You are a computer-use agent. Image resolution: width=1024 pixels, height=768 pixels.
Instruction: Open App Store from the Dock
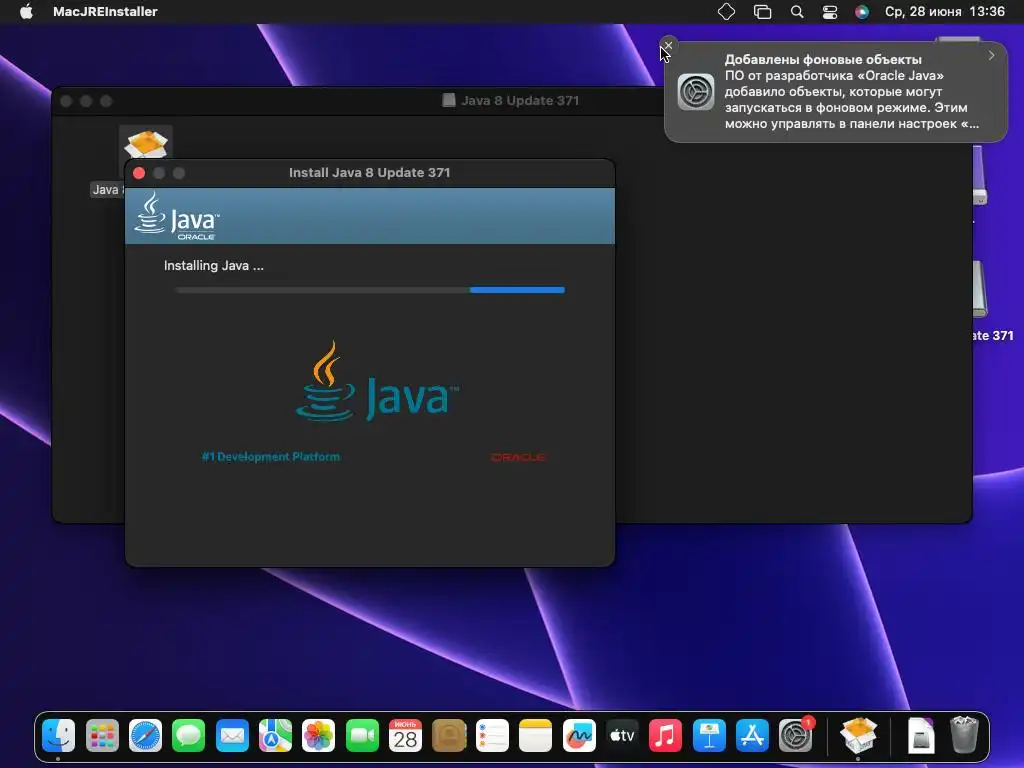click(752, 736)
